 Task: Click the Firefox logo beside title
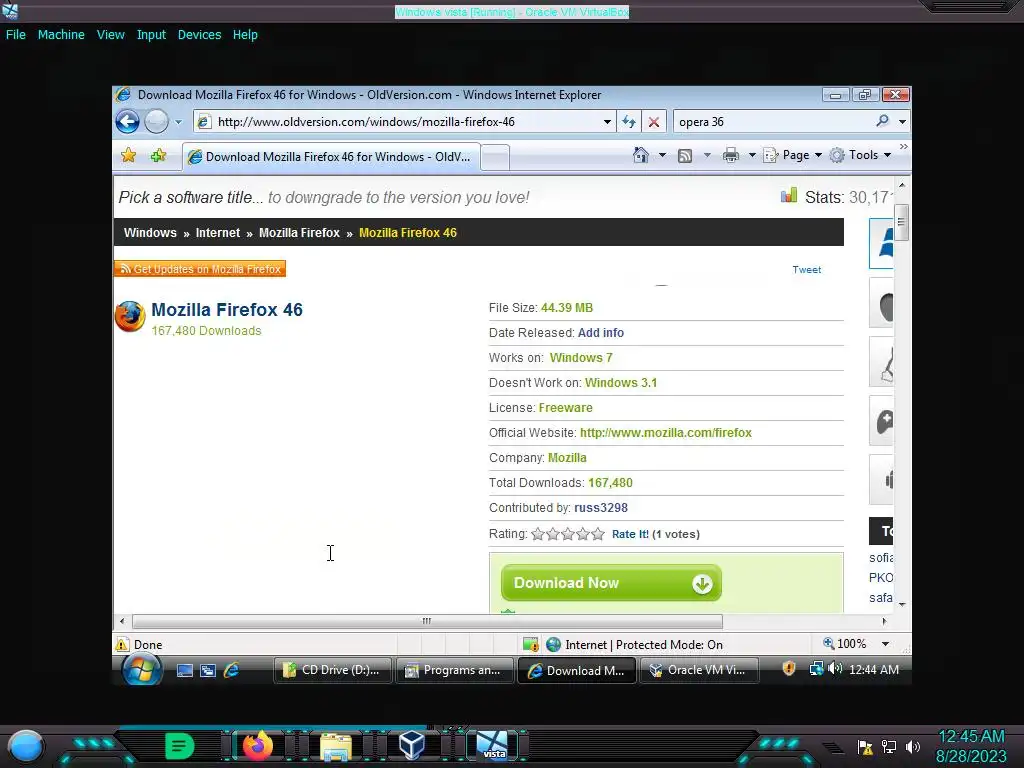pyautogui.click(x=130, y=316)
